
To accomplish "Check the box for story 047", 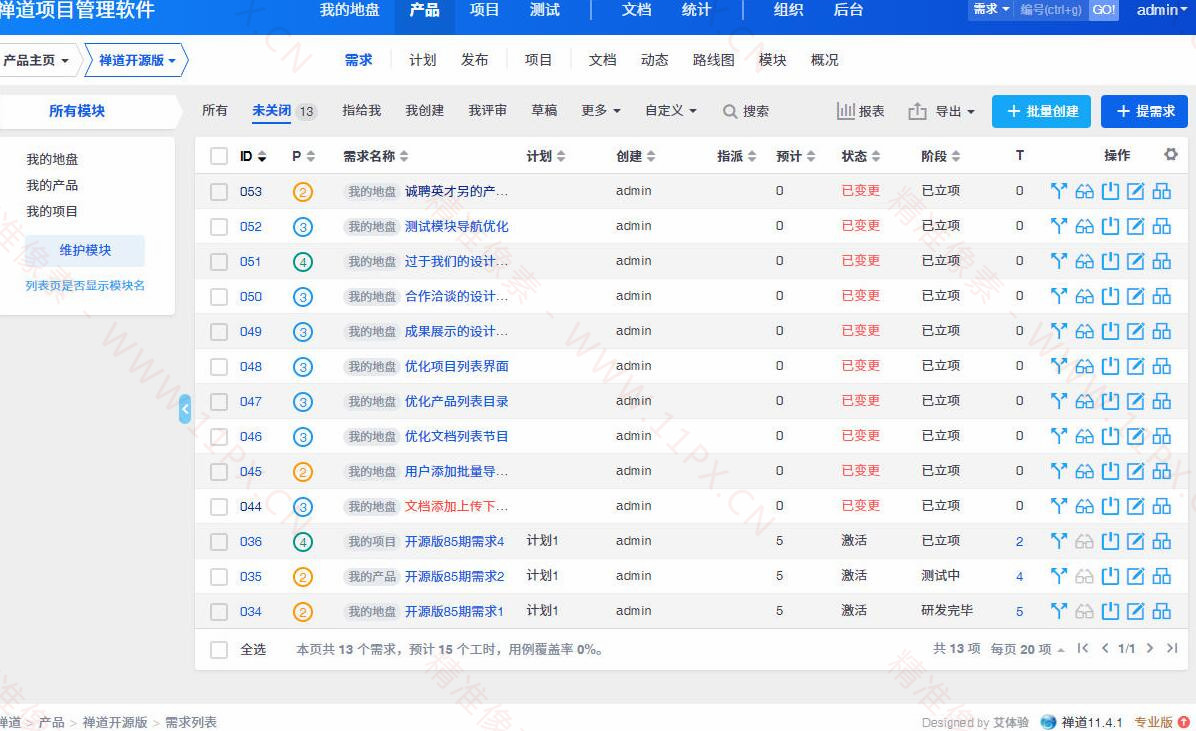I will tap(219, 402).
